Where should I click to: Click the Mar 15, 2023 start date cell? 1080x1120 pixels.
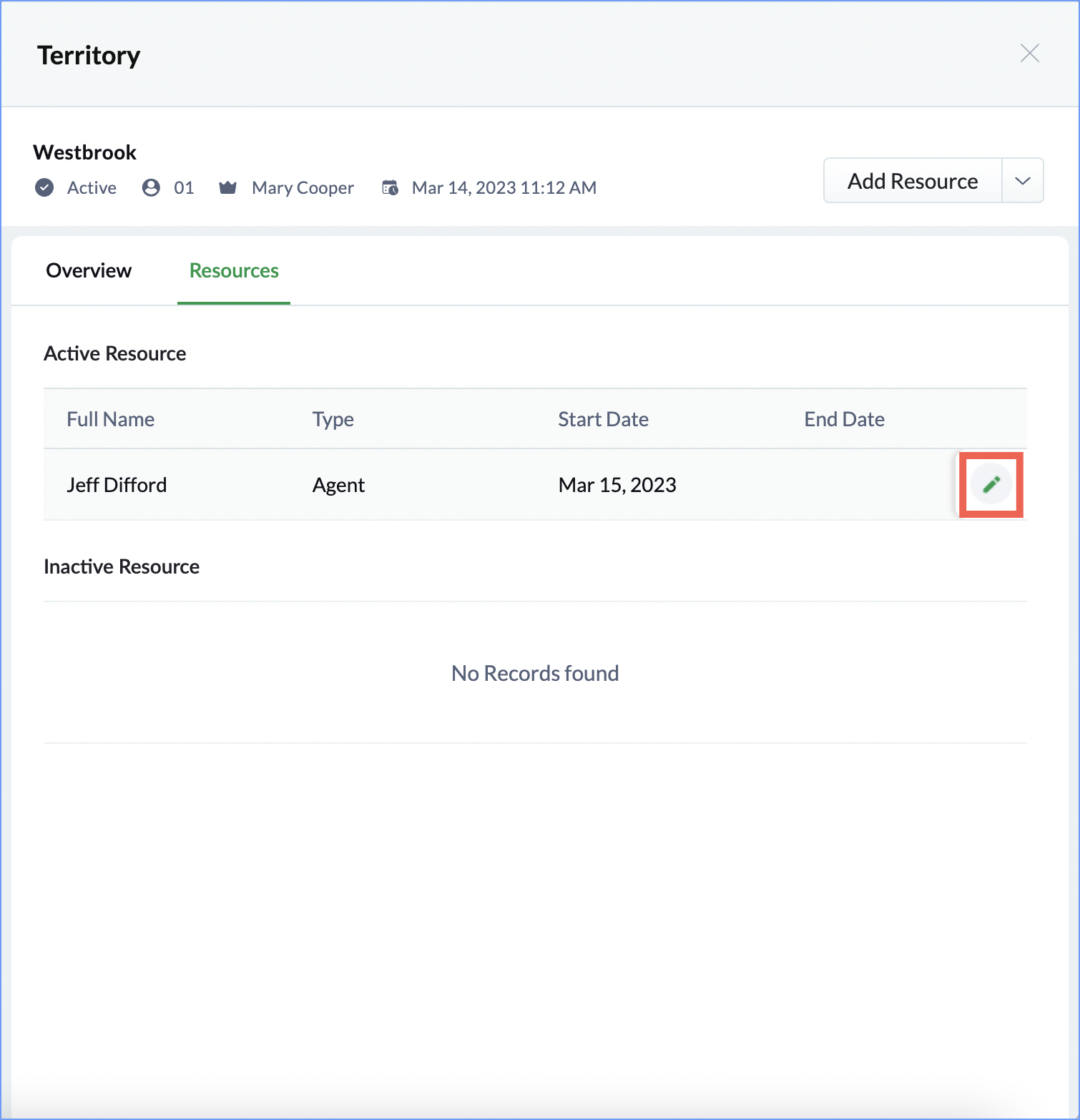(617, 485)
